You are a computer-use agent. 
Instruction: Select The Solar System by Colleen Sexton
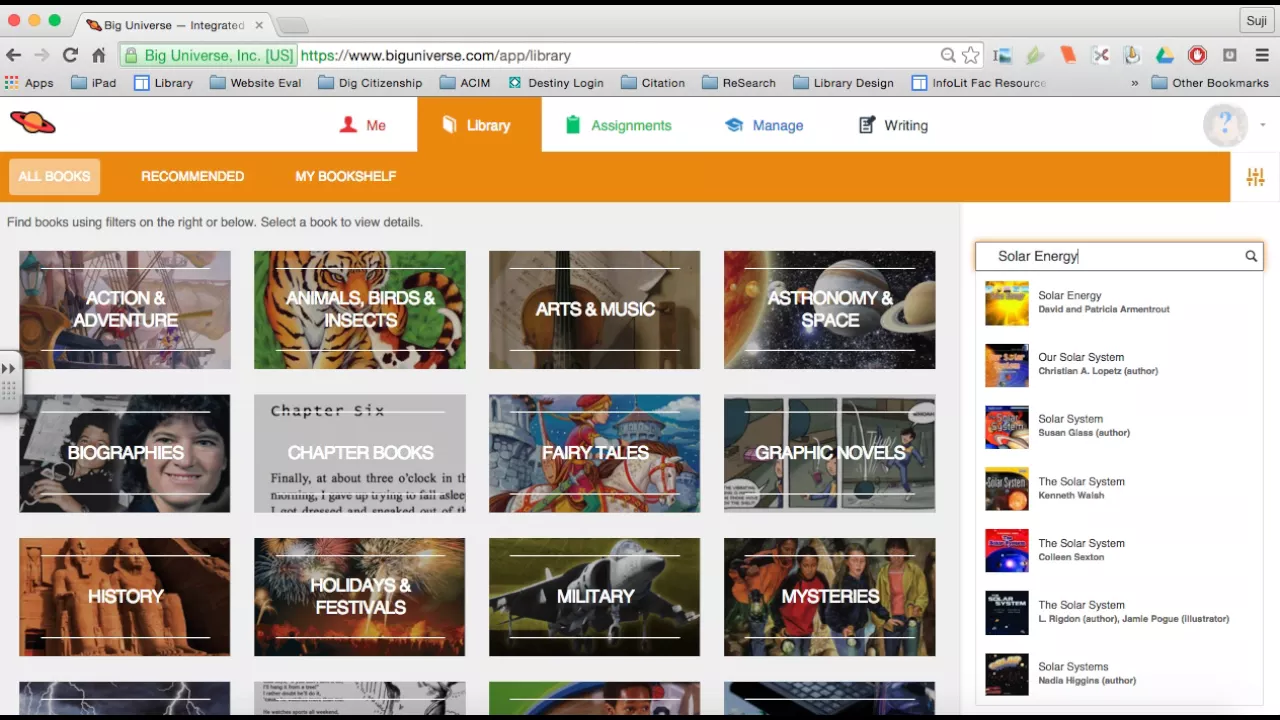(x=1119, y=551)
